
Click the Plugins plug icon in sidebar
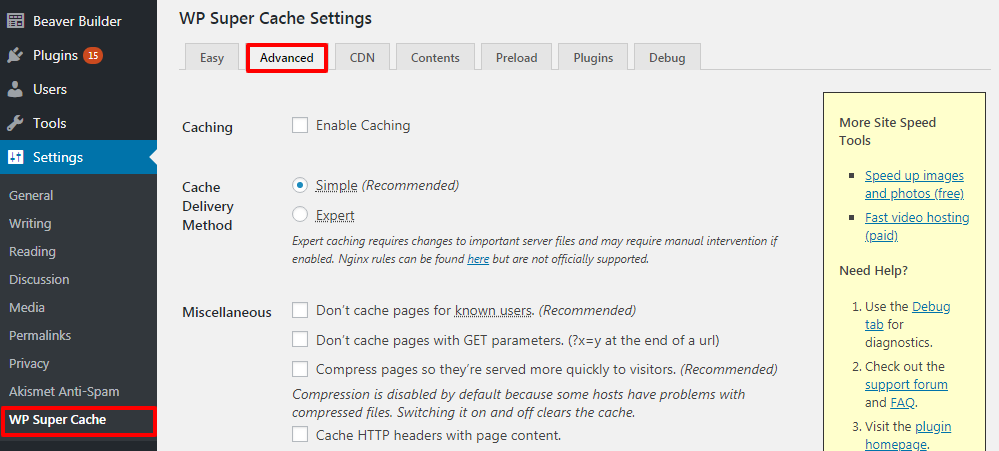click(x=15, y=55)
